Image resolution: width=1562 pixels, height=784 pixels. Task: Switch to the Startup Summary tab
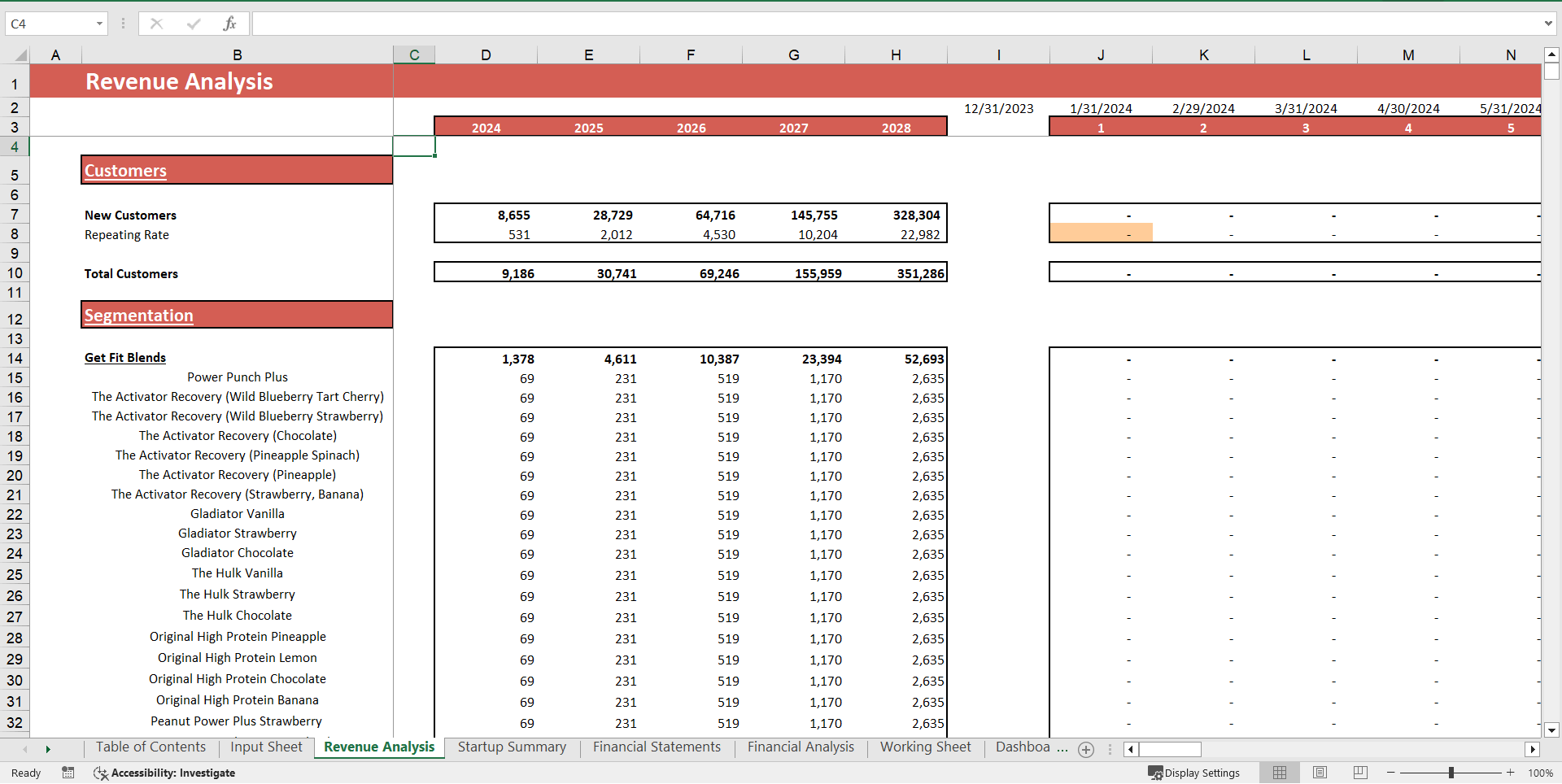[x=512, y=747]
